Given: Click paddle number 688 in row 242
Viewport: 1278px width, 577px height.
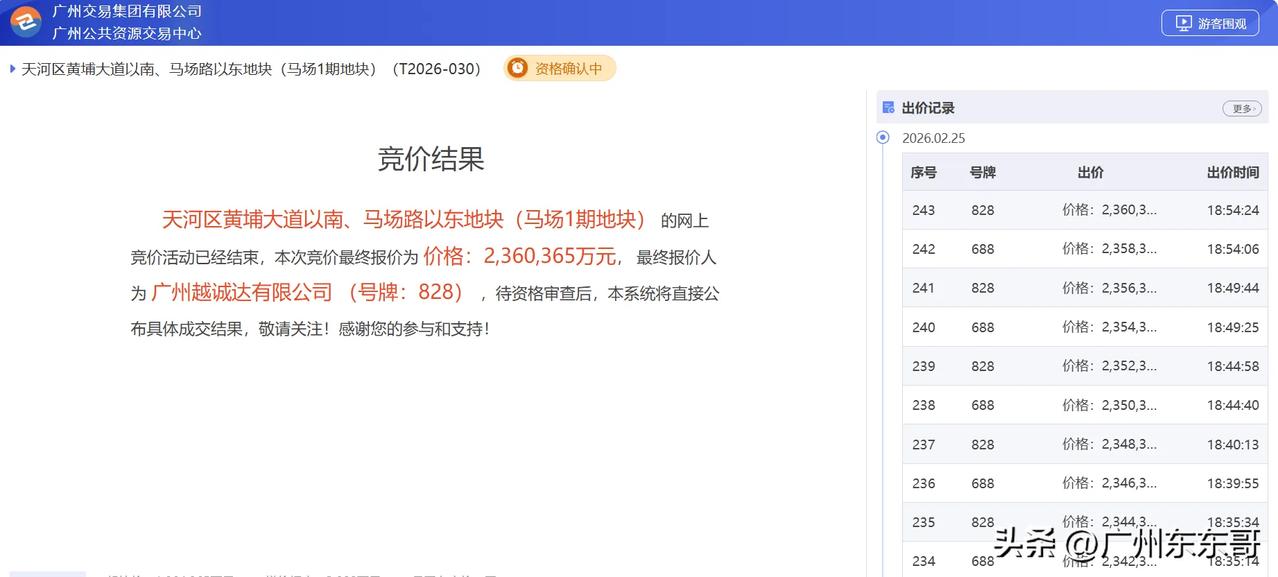Looking at the screenshot, I should click(x=982, y=249).
